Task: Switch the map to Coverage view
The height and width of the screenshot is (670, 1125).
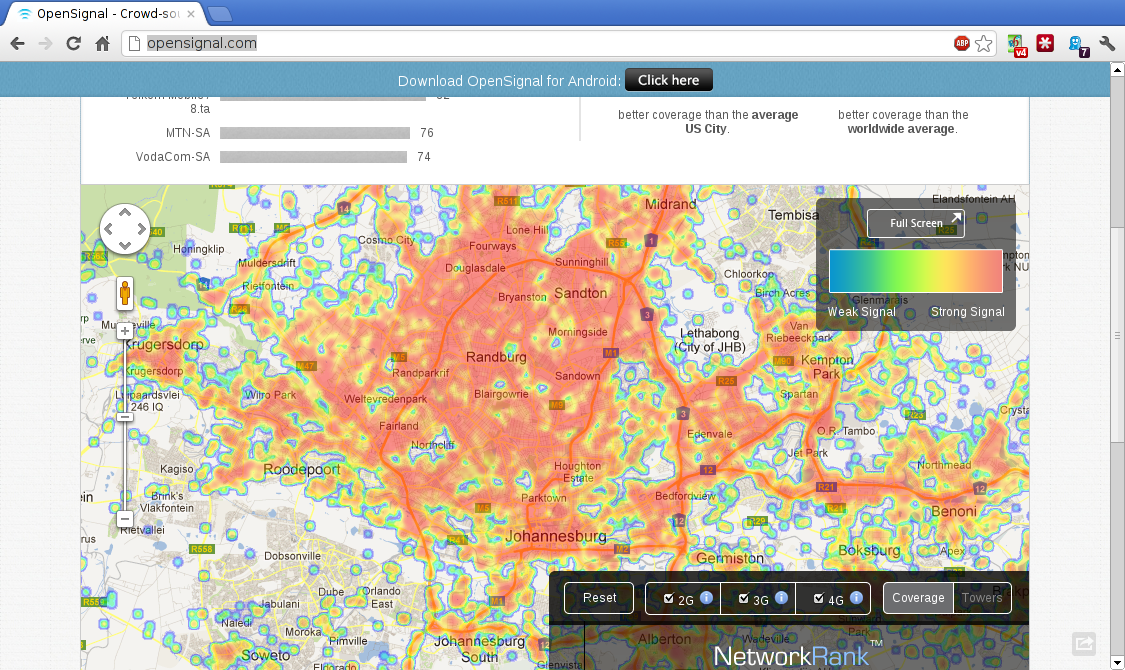Action: 918,598
